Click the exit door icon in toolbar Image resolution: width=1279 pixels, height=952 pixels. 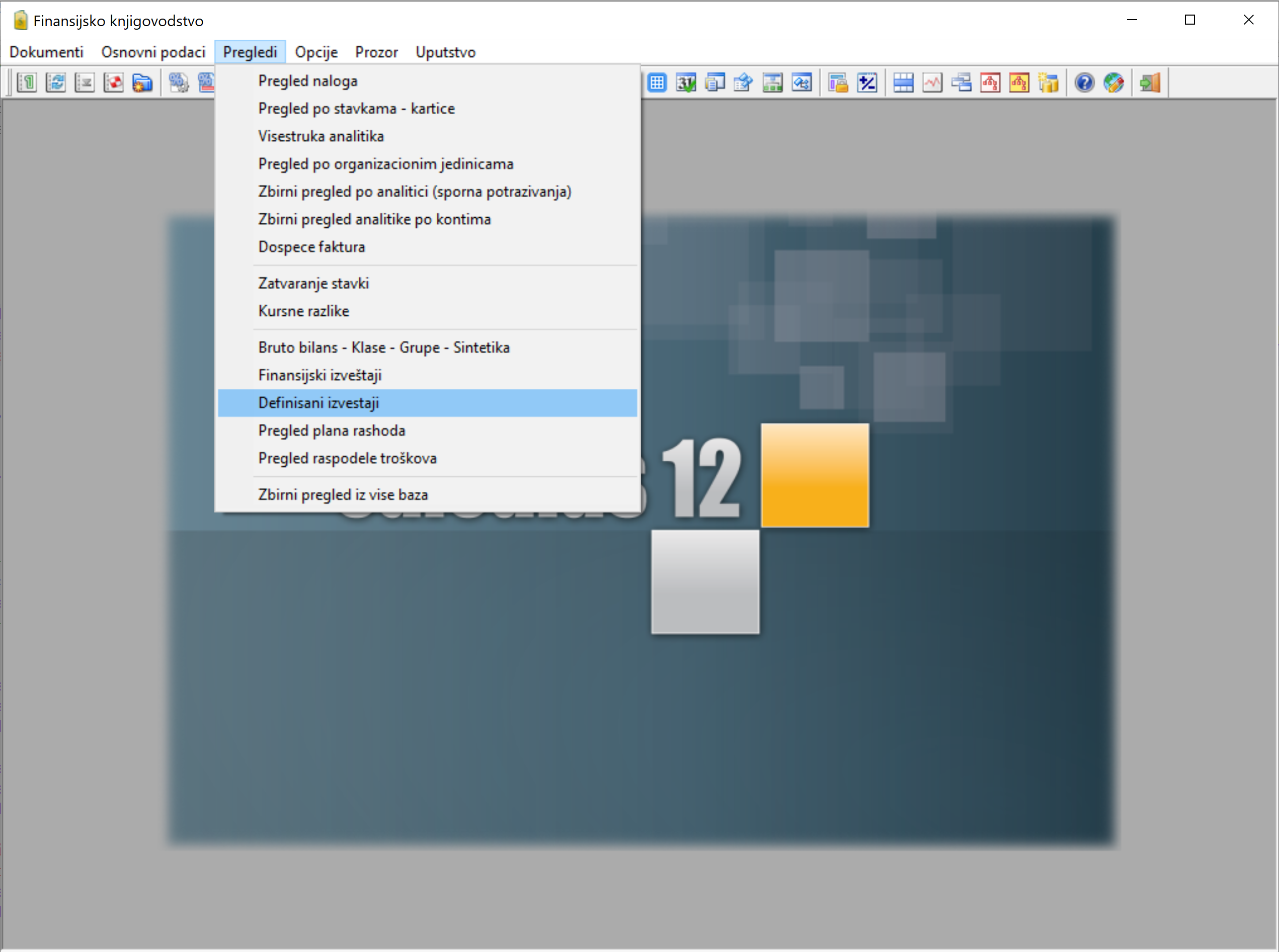[x=1150, y=83]
